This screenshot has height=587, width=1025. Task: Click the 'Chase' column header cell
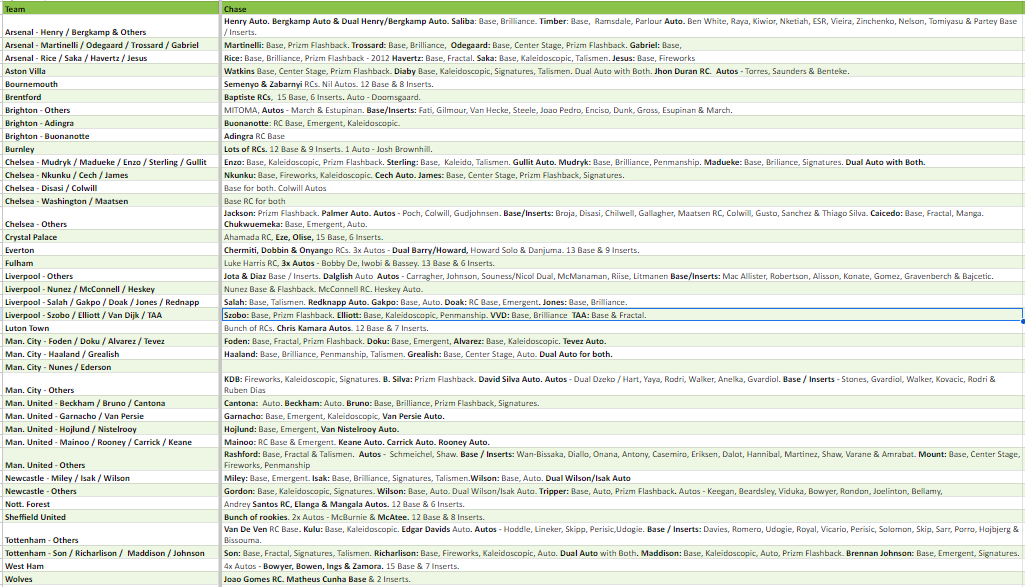coord(620,9)
